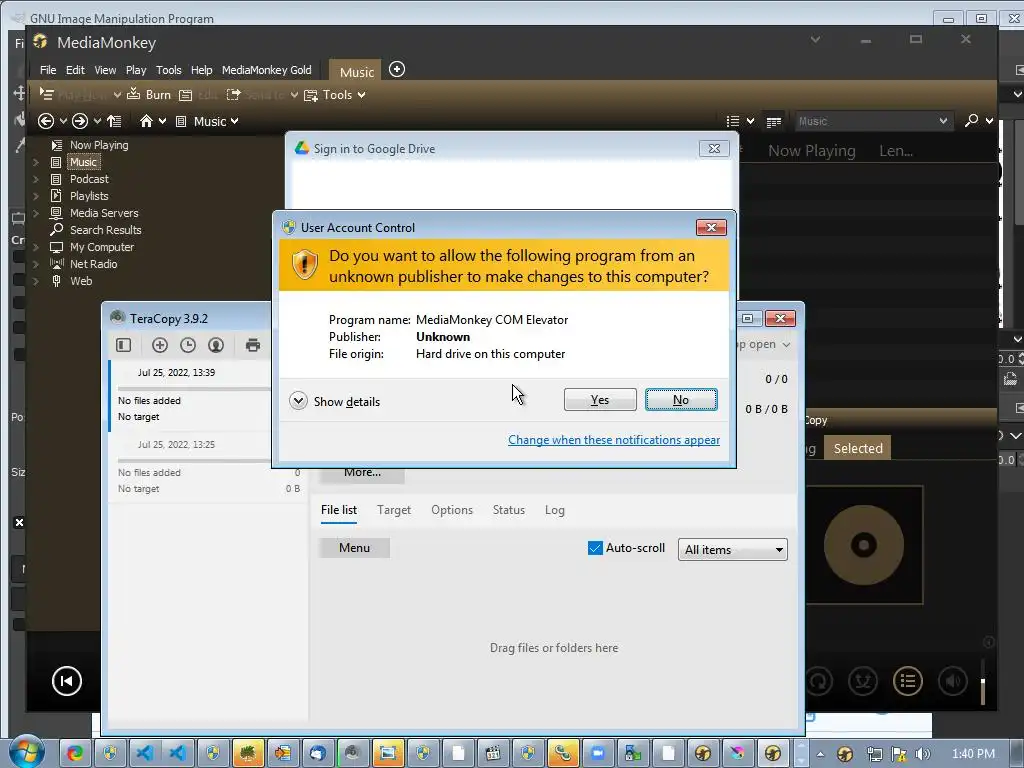This screenshot has height=768, width=1024.
Task: Click No in the User Account Control dialog
Action: point(681,400)
